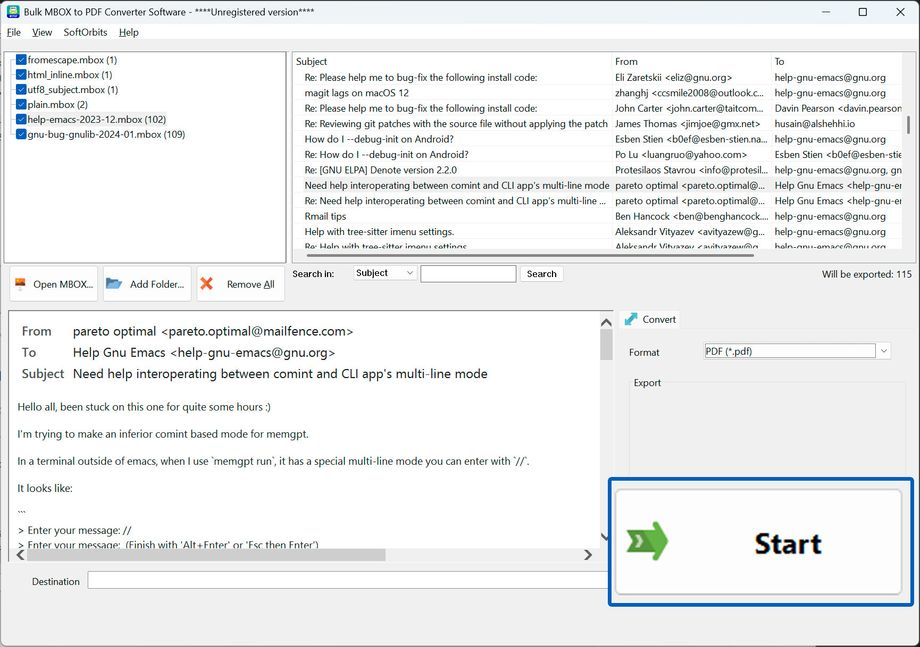
Task: Open the SoftOrbits menu
Action: (85, 32)
